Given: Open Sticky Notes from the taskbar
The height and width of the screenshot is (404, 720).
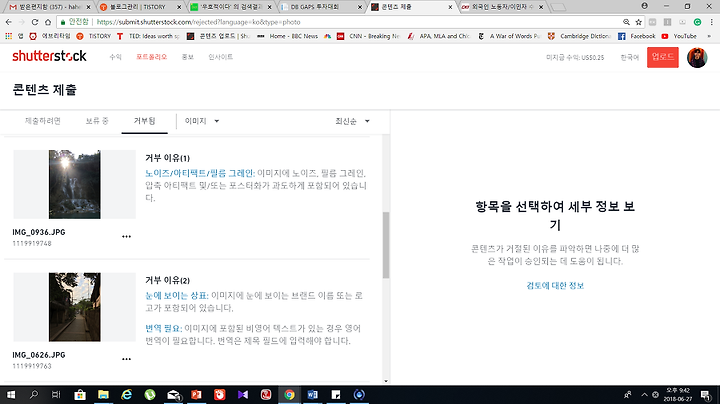Looking at the screenshot, I should point(336,395).
